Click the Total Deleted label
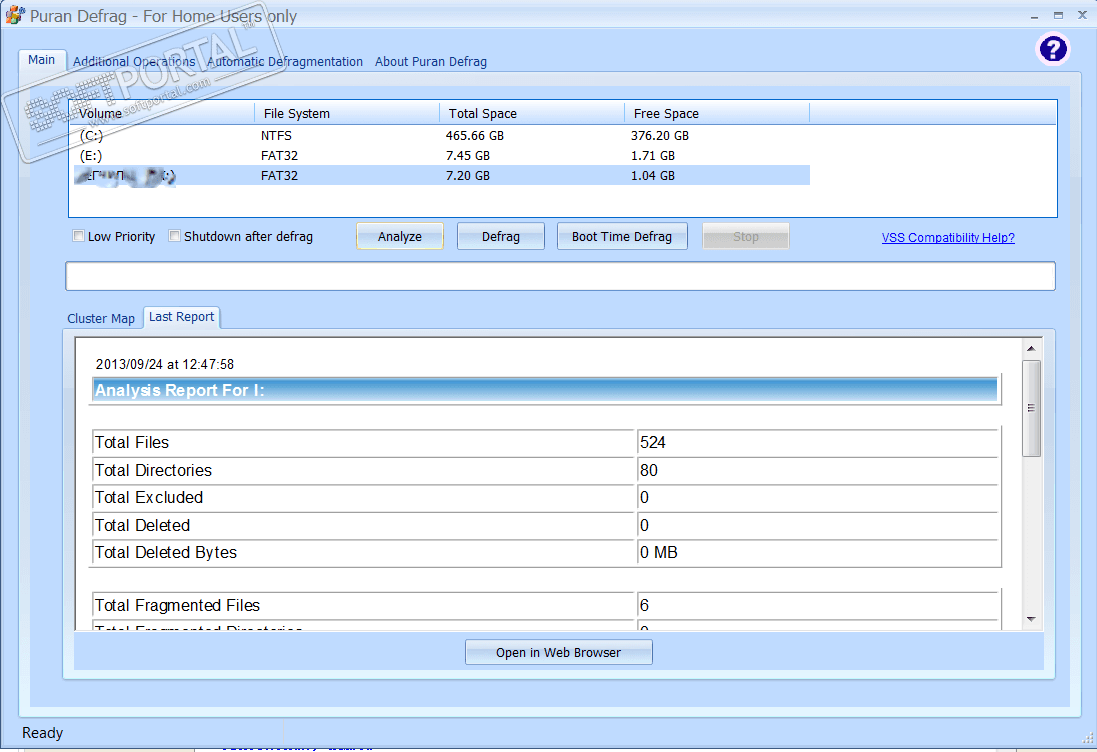The height and width of the screenshot is (752, 1097). click(142, 525)
